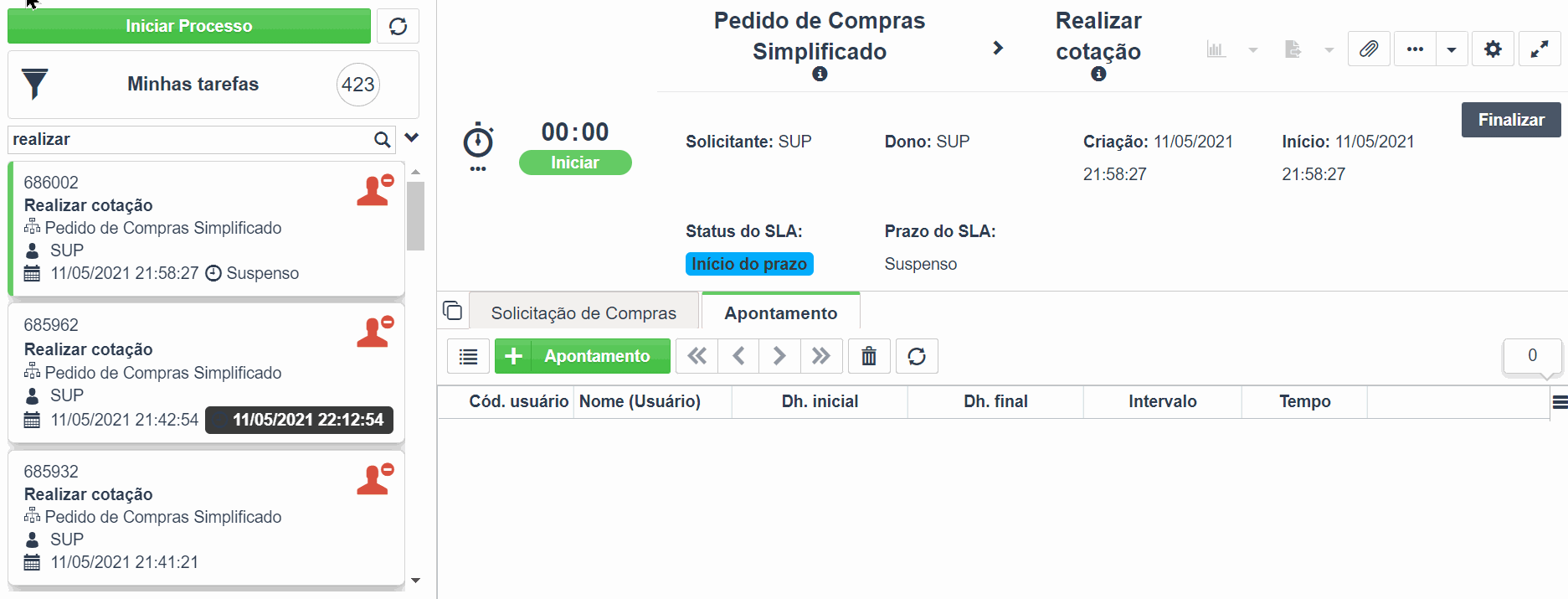
Task: Expand the search options chevron
Action: (412, 138)
